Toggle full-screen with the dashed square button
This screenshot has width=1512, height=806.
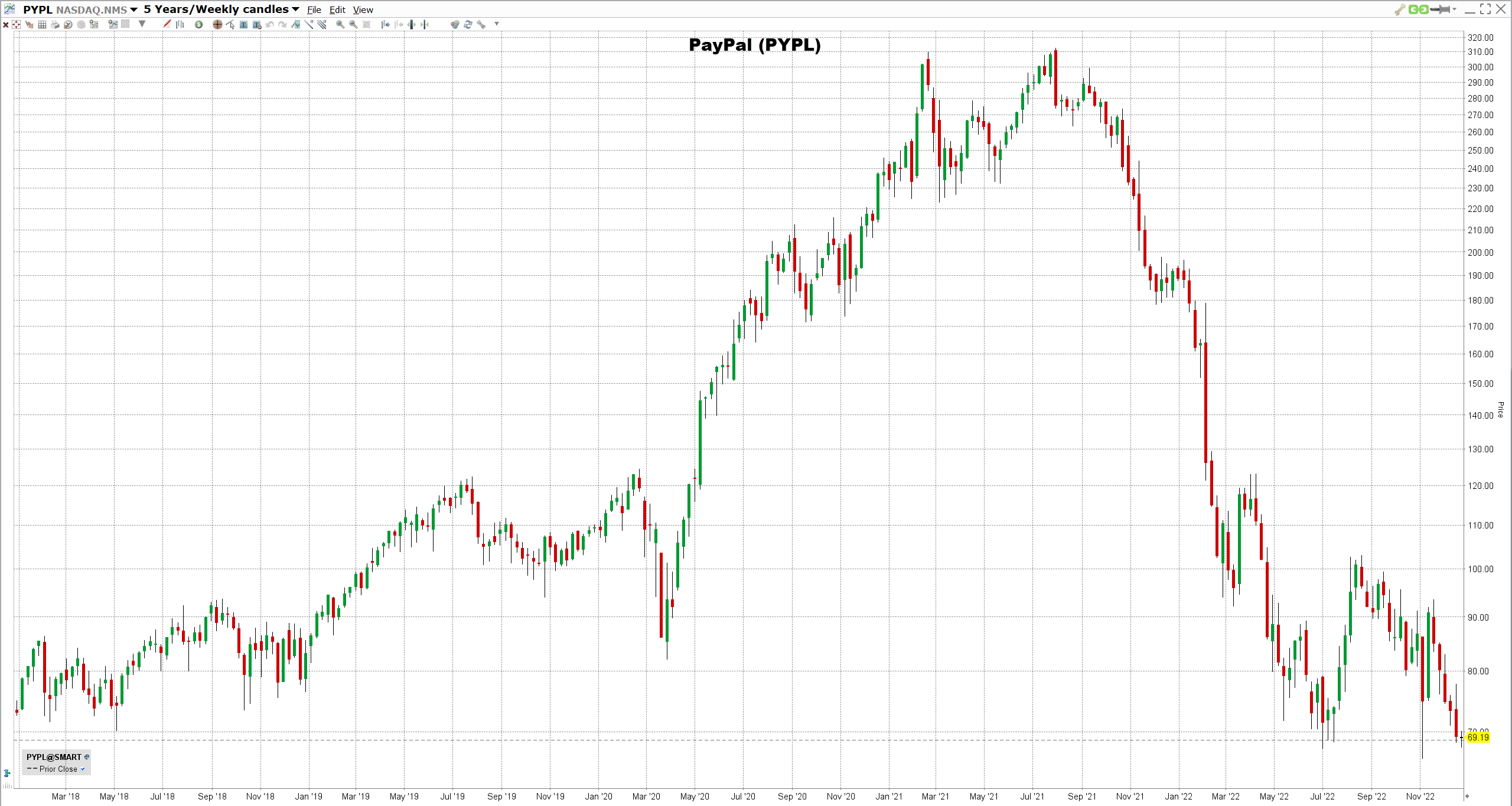(x=1485, y=9)
